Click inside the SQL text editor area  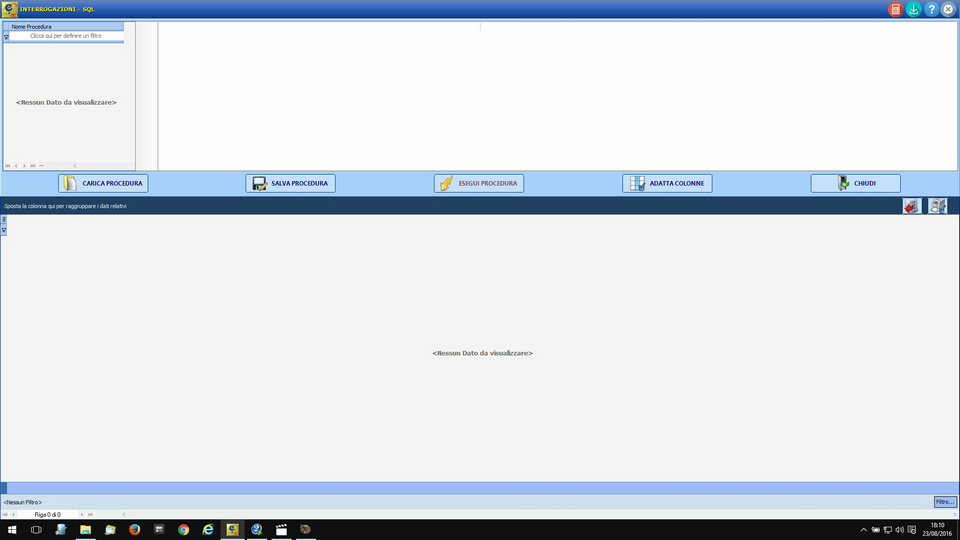pos(557,96)
